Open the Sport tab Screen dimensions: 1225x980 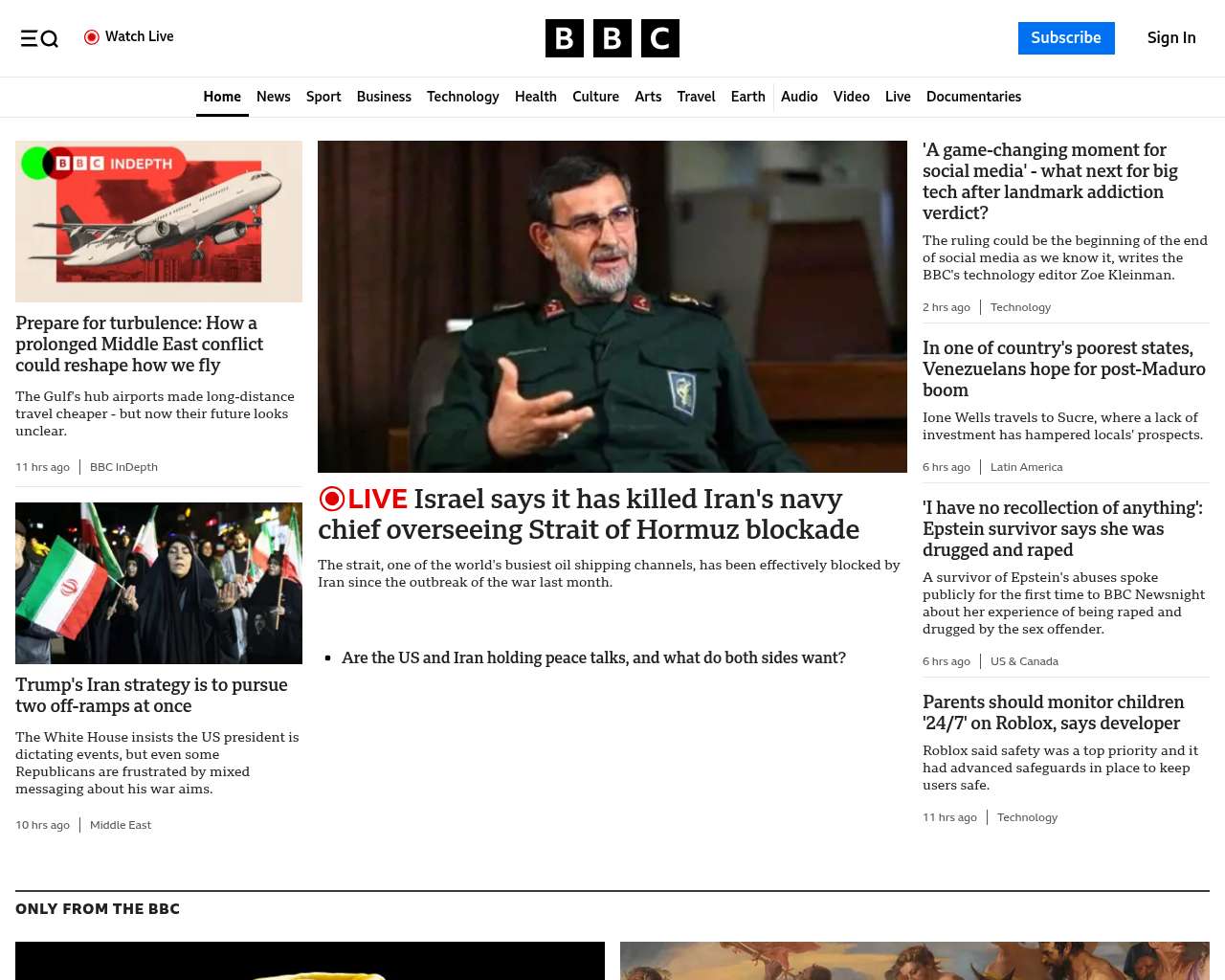[323, 97]
